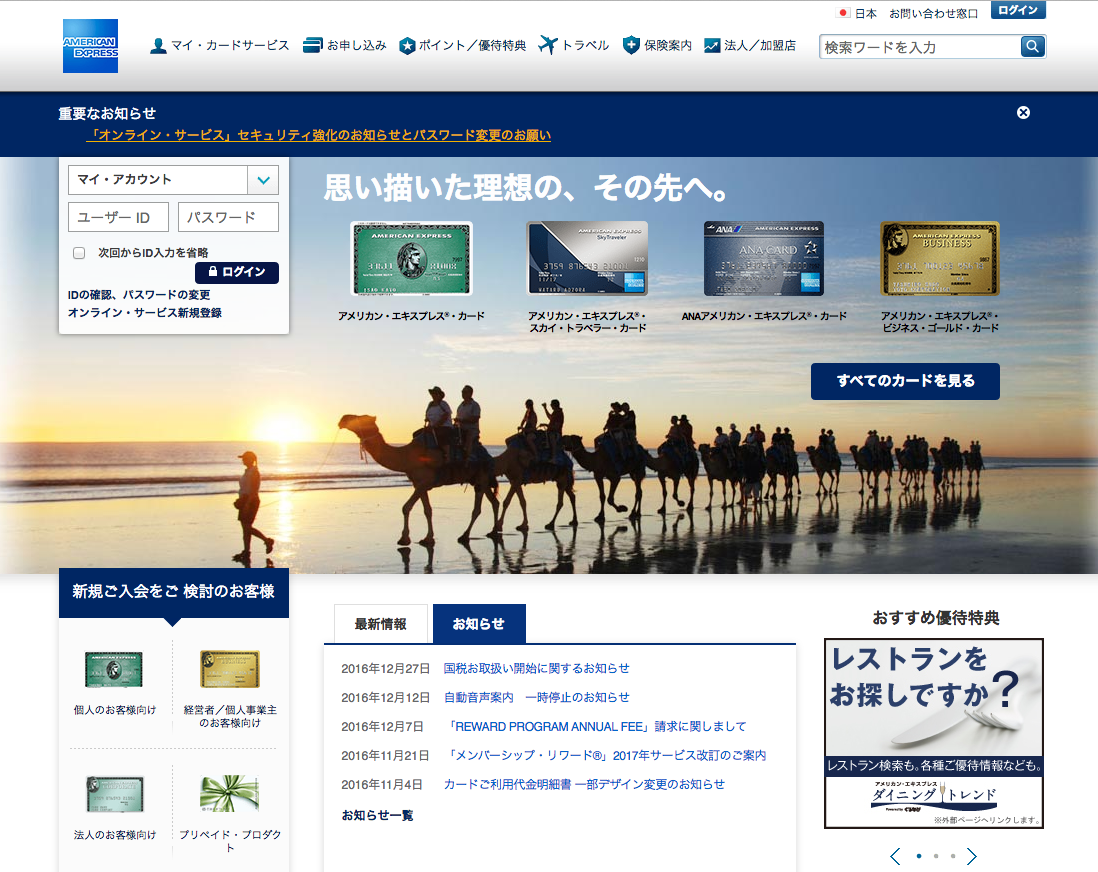Open 国税お取扱い開始に関するお知らせ

pyautogui.click(x=536, y=668)
